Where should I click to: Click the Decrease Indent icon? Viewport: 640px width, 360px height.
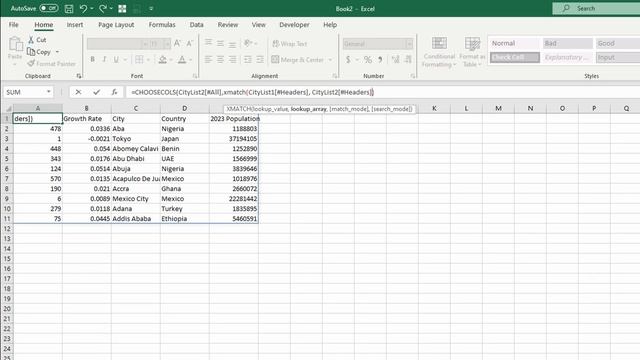click(x=248, y=60)
